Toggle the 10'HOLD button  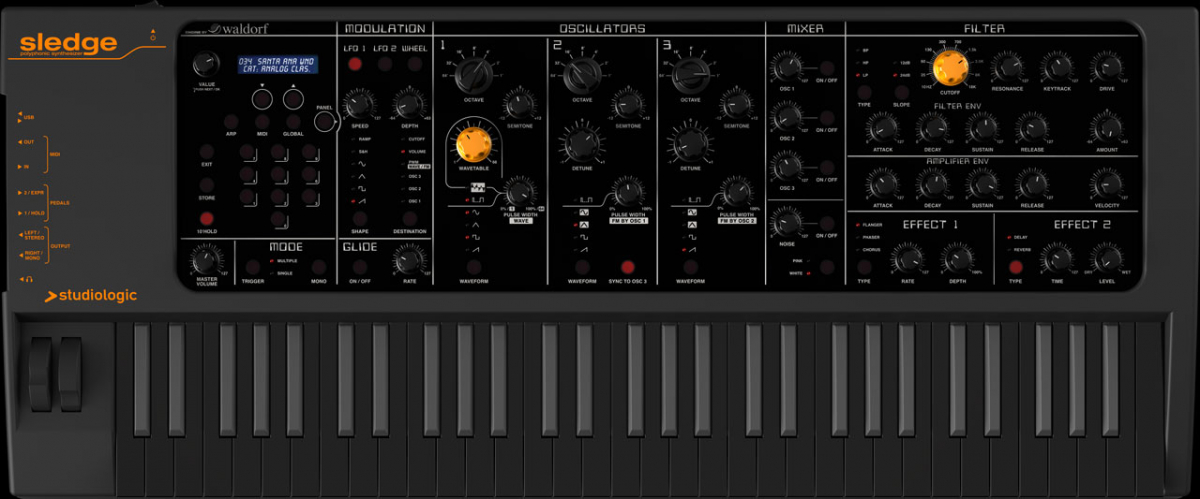[207, 218]
